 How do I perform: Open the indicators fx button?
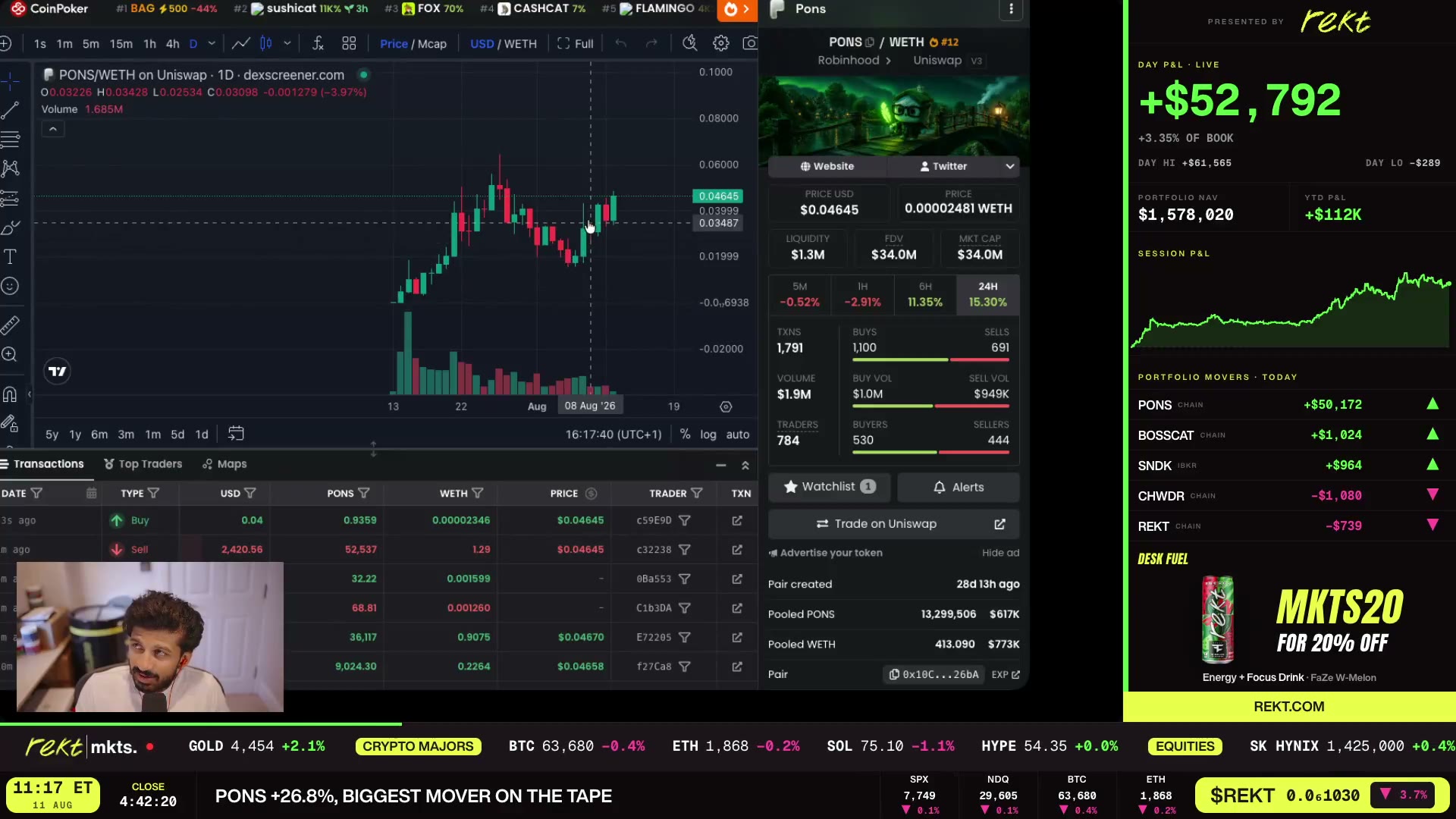tap(318, 43)
